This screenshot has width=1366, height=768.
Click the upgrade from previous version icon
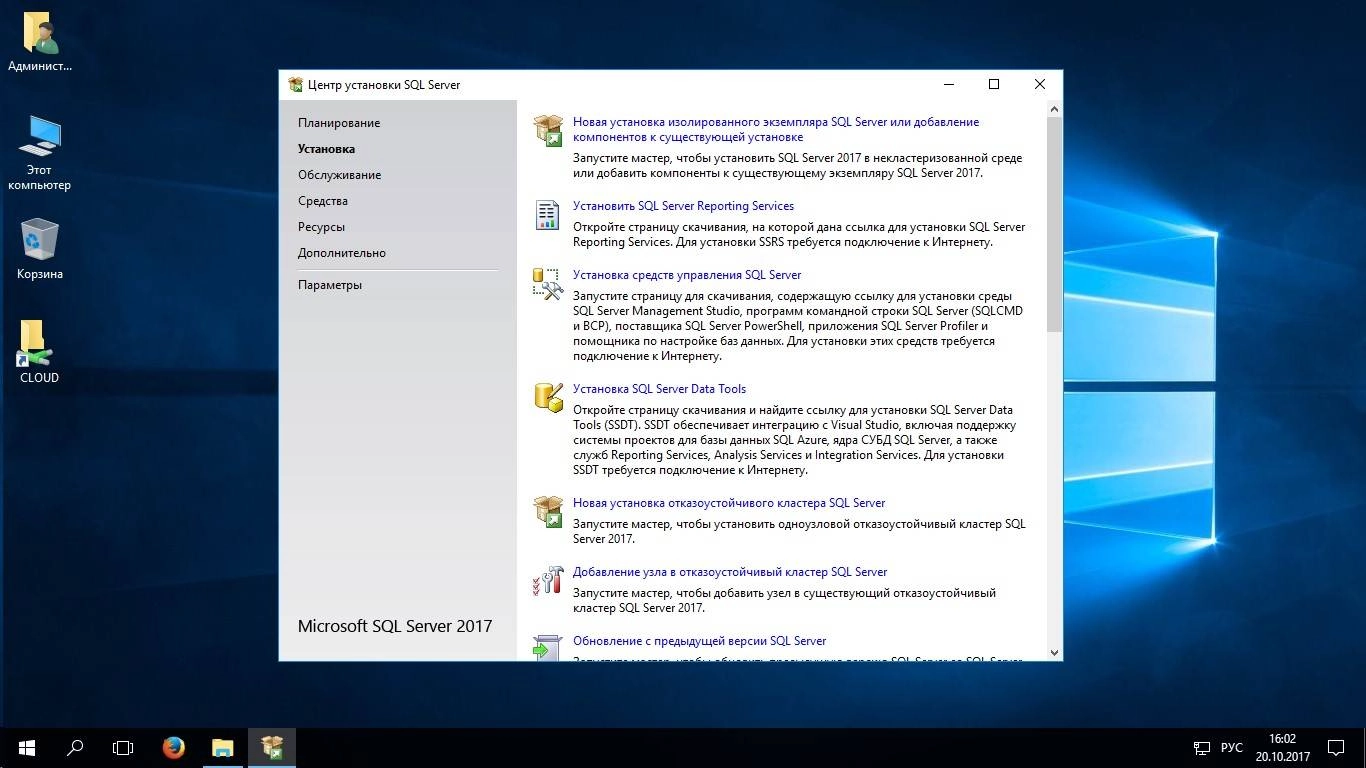click(x=548, y=647)
